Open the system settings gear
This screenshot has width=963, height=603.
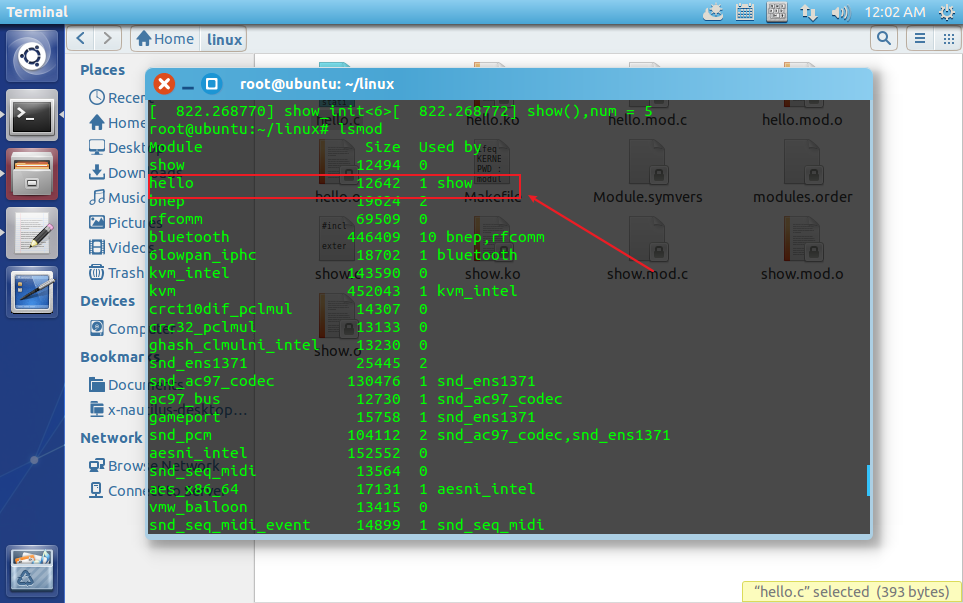point(946,12)
